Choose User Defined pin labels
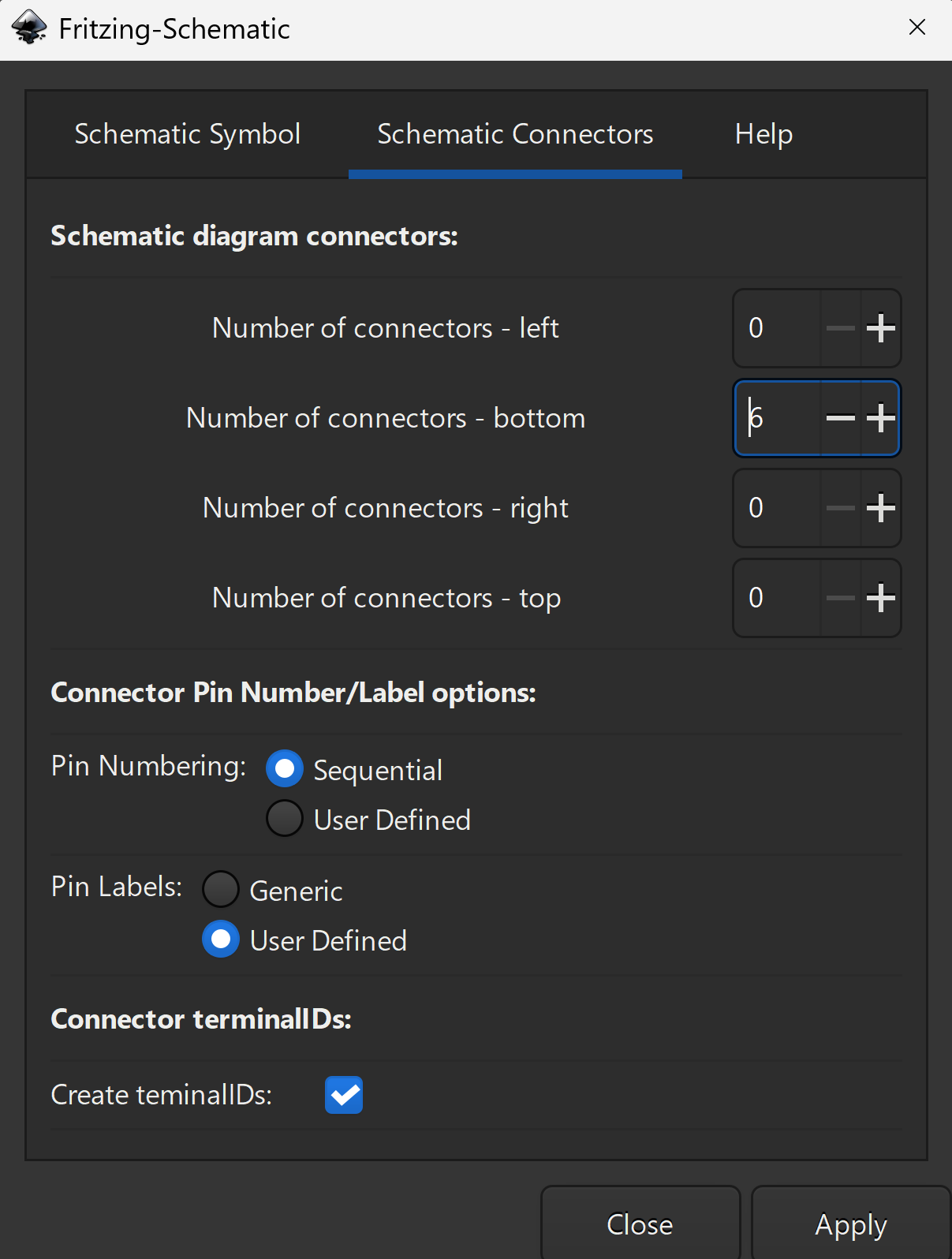The image size is (952, 1259). [221, 939]
